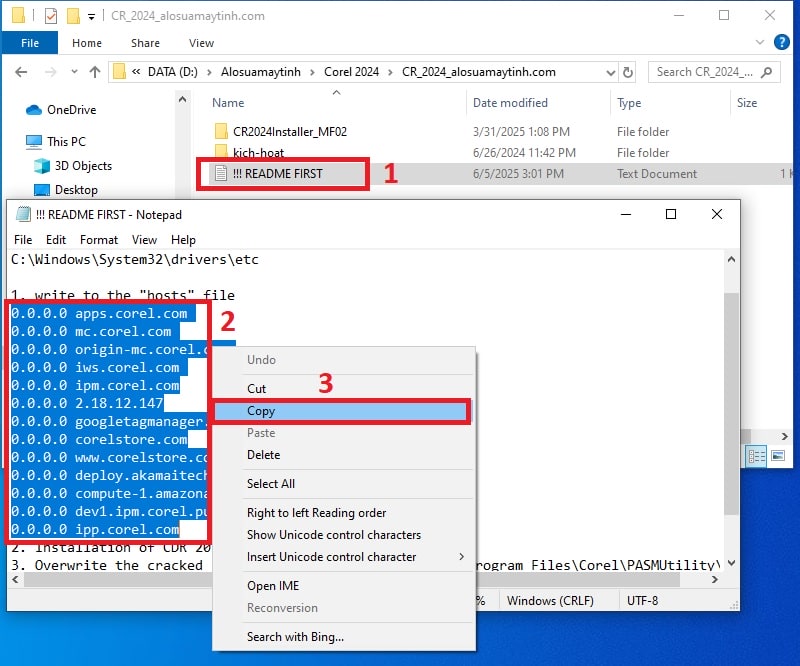The height and width of the screenshot is (666, 800).
Task: Click Alosuamaytinh in the address breadcrumb
Action: (261, 72)
